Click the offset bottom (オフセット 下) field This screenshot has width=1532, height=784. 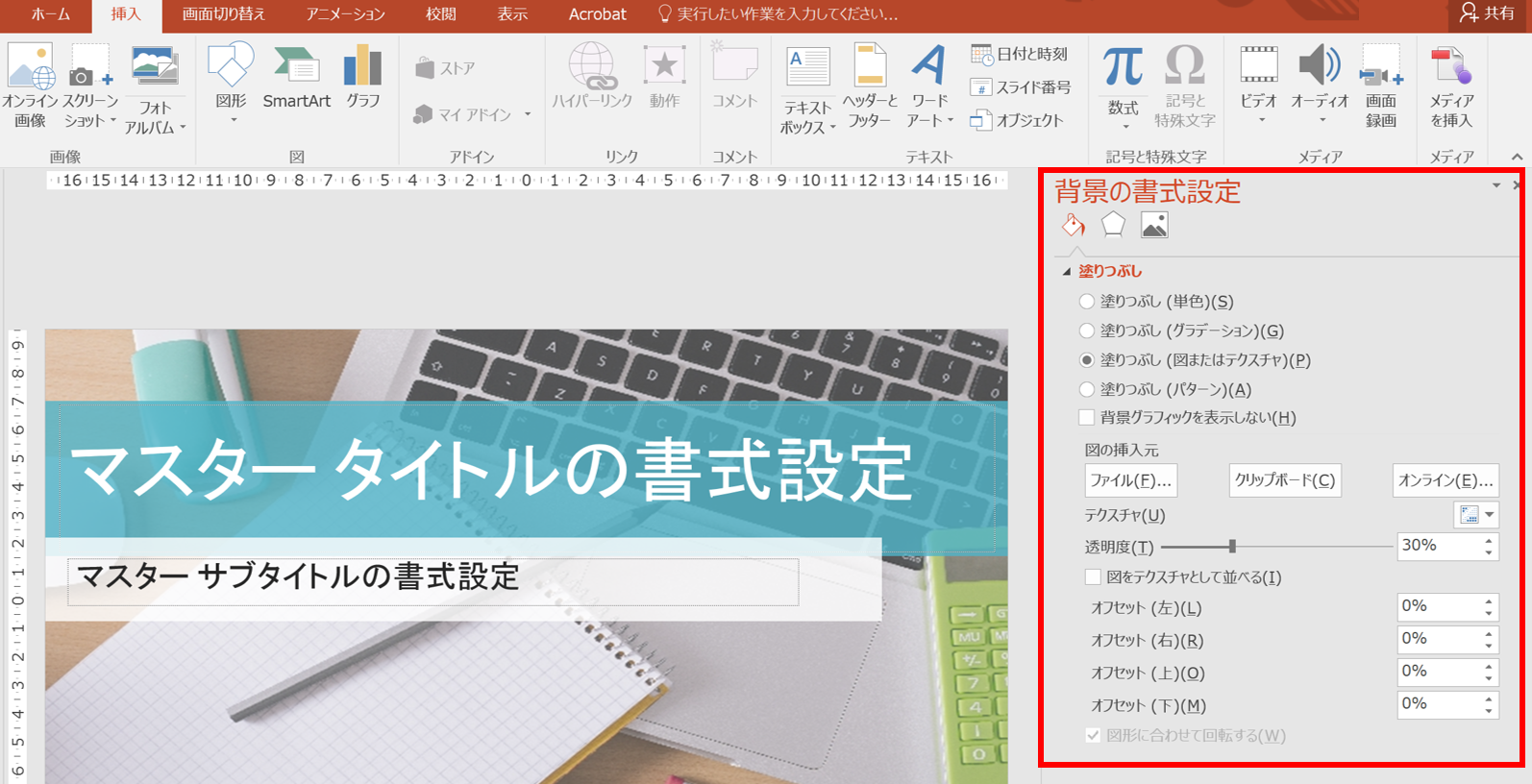(x=1438, y=704)
